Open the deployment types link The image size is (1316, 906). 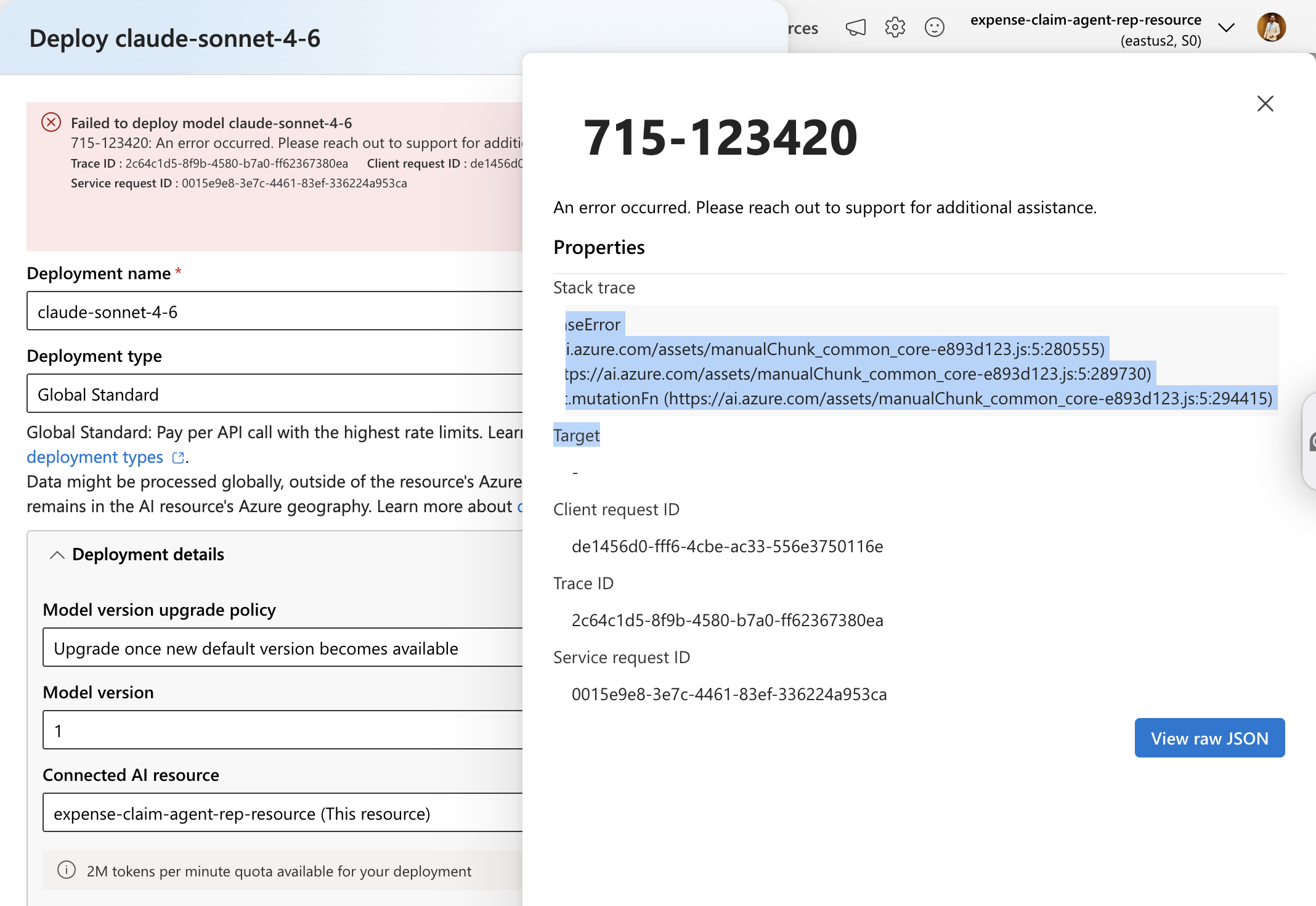point(95,457)
